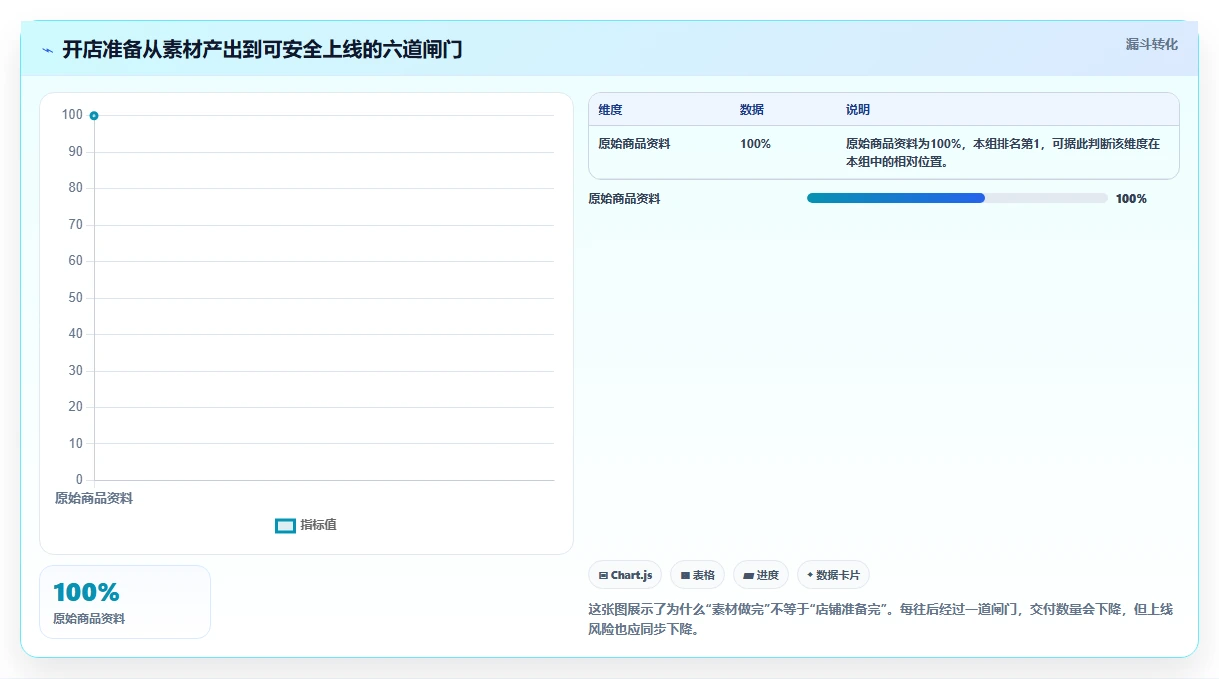Click the data point at 100 on chart
1219x679 pixels.
click(94, 116)
